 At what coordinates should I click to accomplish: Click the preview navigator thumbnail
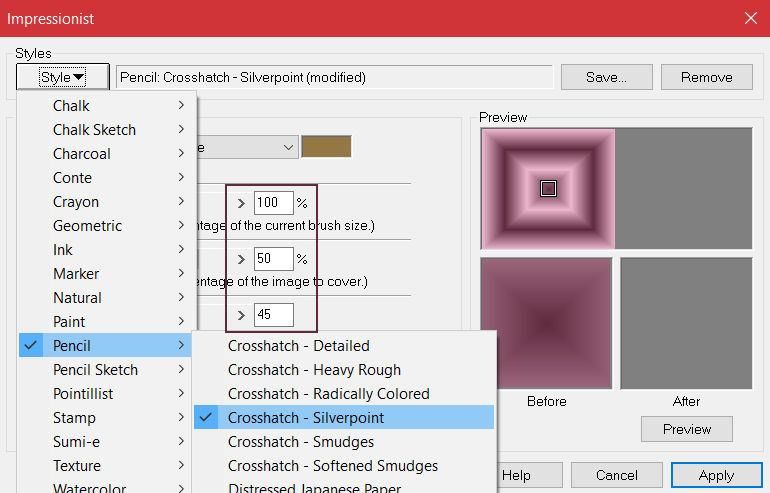point(548,189)
